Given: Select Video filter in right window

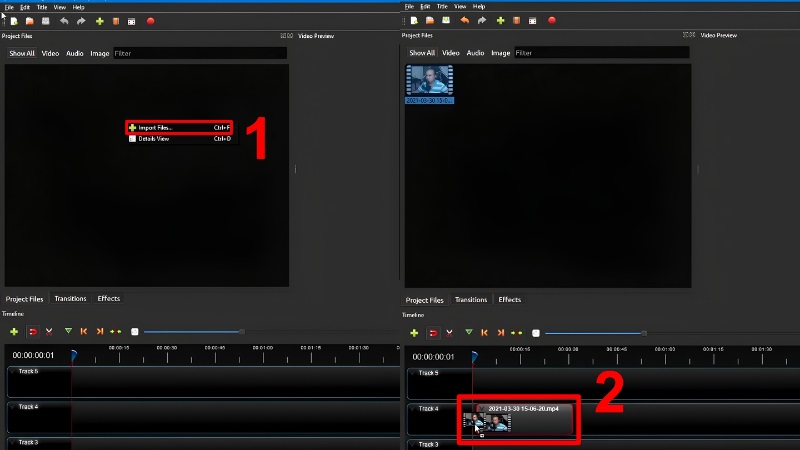Looking at the screenshot, I should (451, 53).
